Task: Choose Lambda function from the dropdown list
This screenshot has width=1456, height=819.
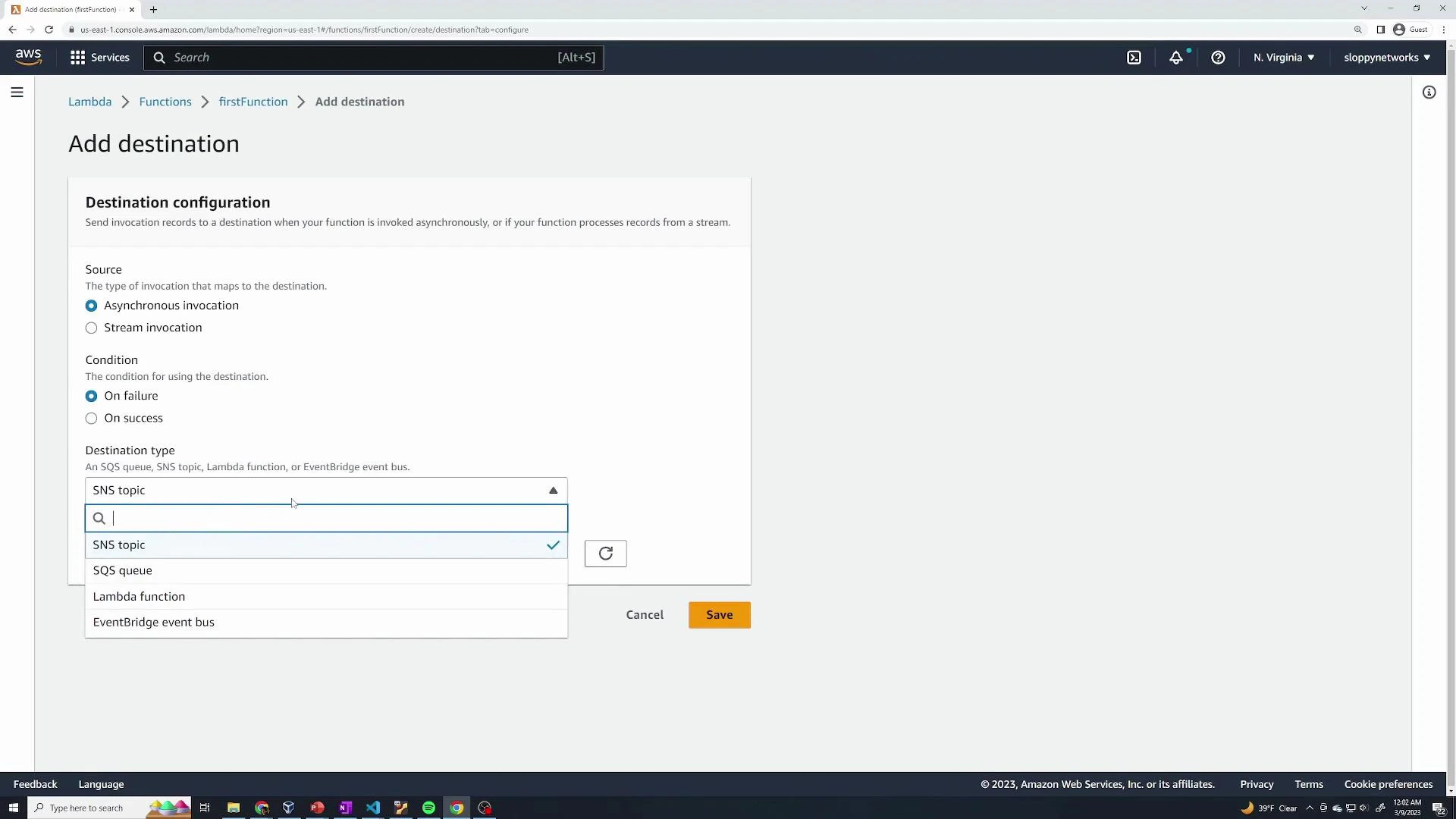Action: click(x=139, y=596)
